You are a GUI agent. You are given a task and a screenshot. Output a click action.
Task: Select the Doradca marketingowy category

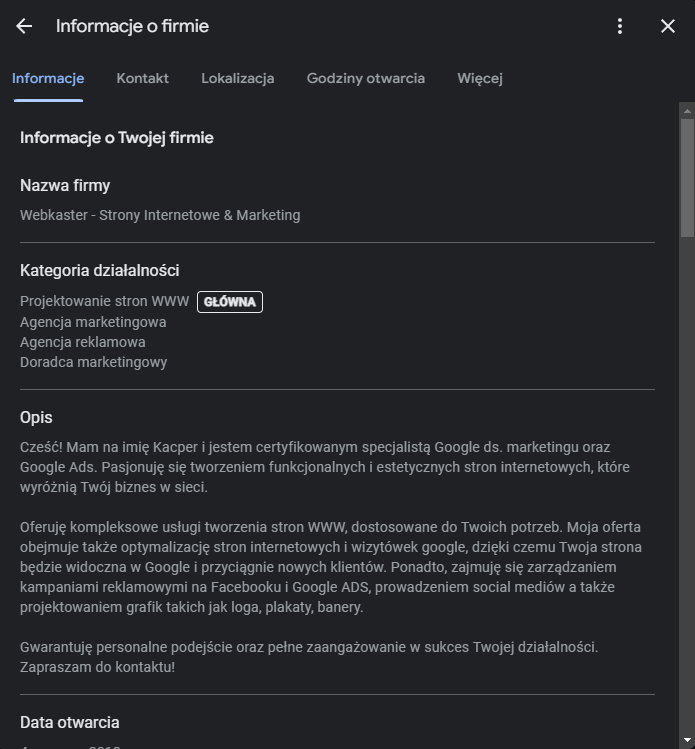[93, 362]
